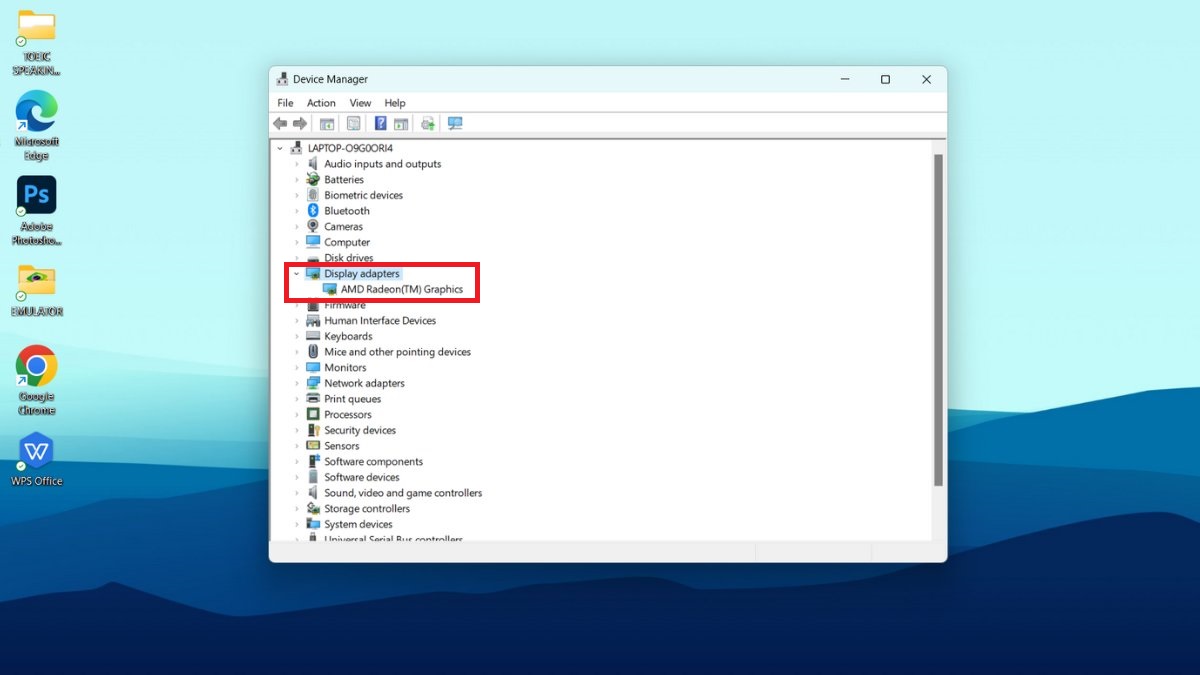Click the vertical scrollbar in the device list
This screenshot has height=675, width=1200.
(937, 320)
